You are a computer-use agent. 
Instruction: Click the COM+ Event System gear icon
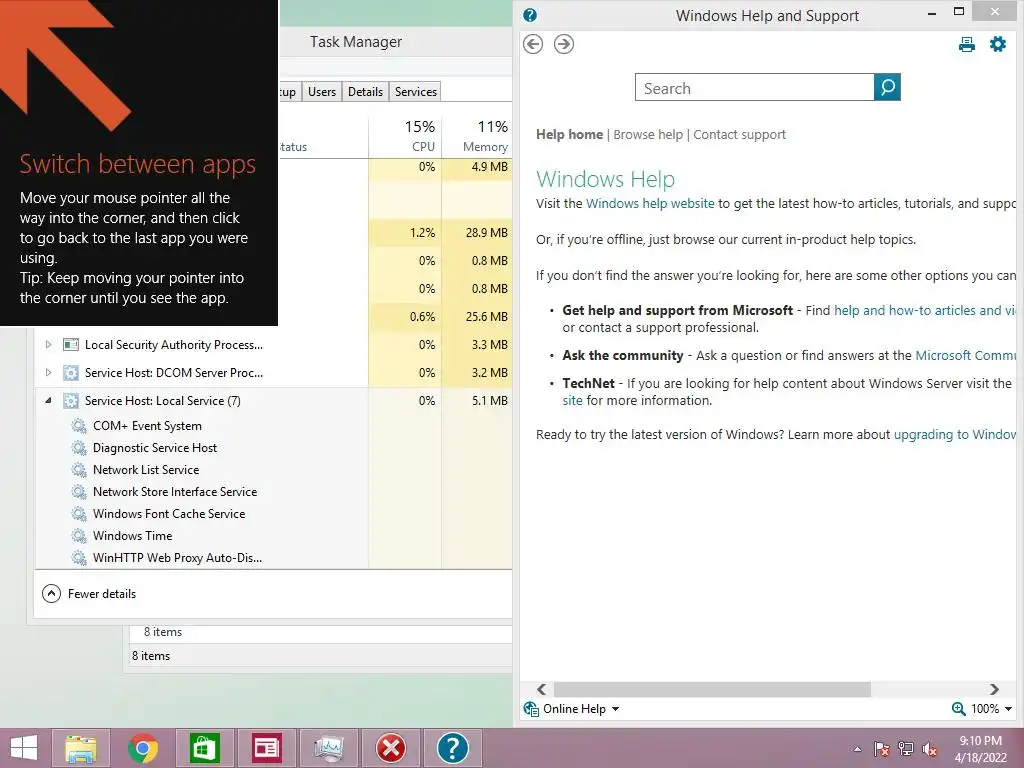79,426
